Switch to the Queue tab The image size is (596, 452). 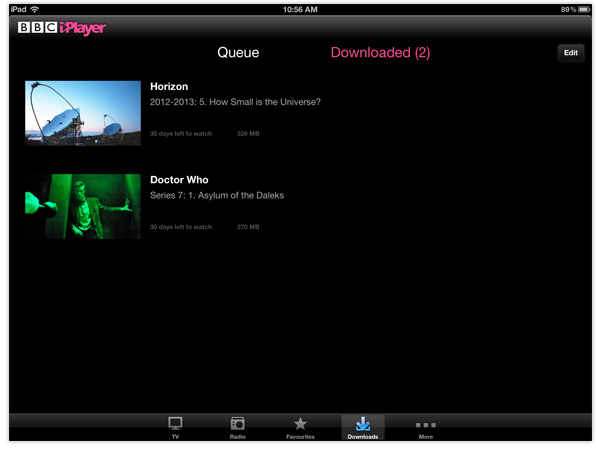coord(238,52)
